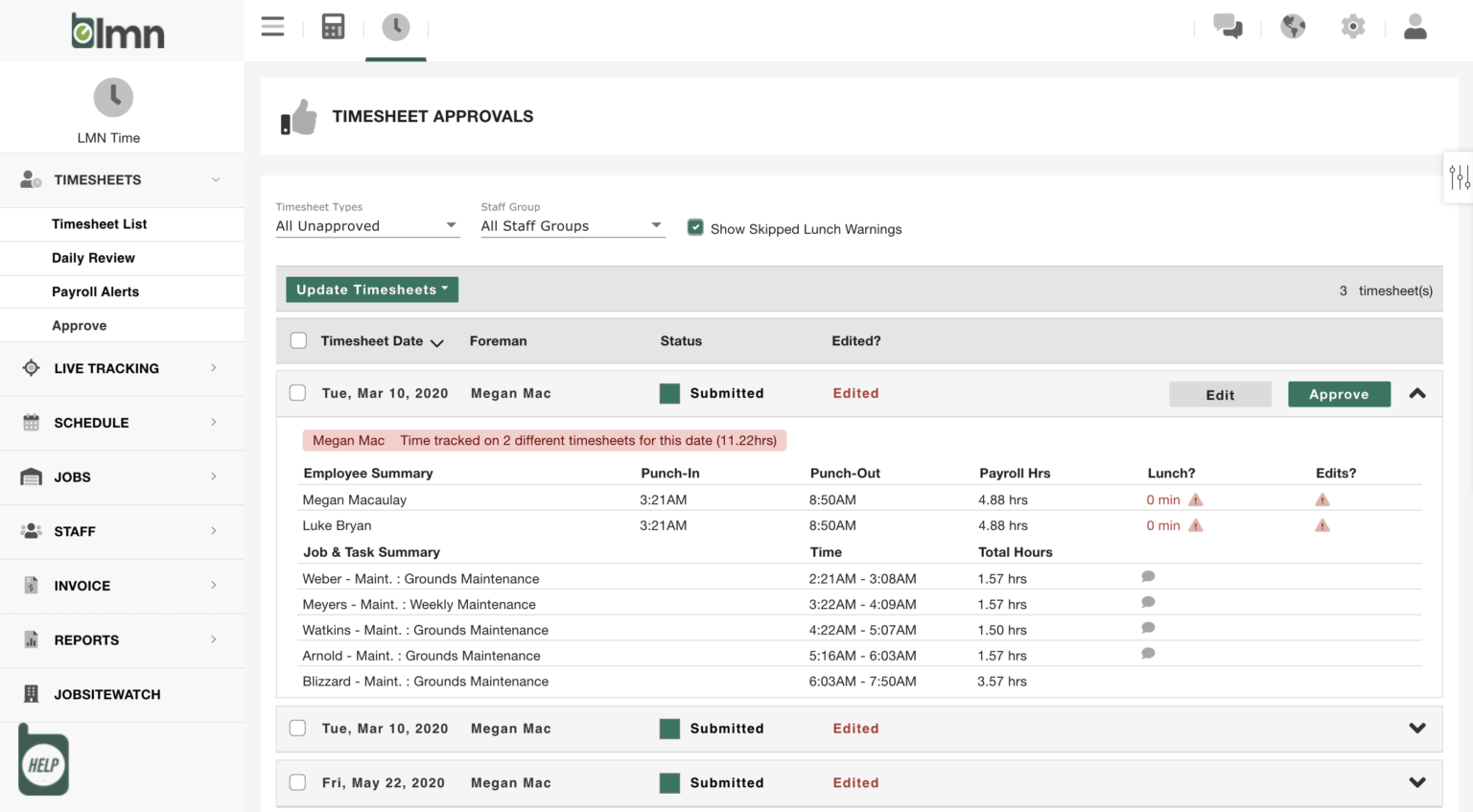
Task: Open the LMN Time clock icon in toolbar
Action: [x=396, y=26]
